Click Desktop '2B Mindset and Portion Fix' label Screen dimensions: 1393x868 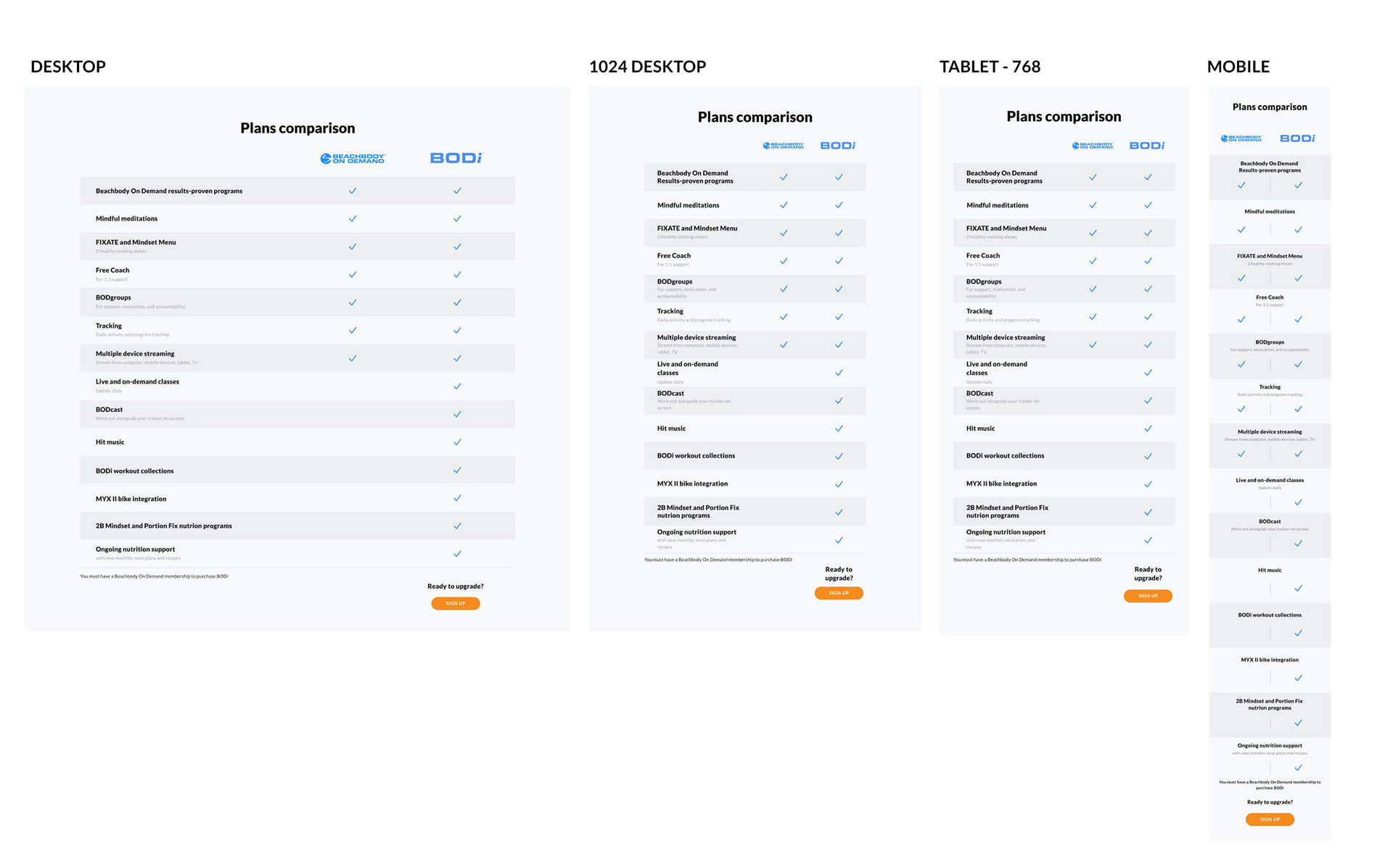(x=164, y=526)
